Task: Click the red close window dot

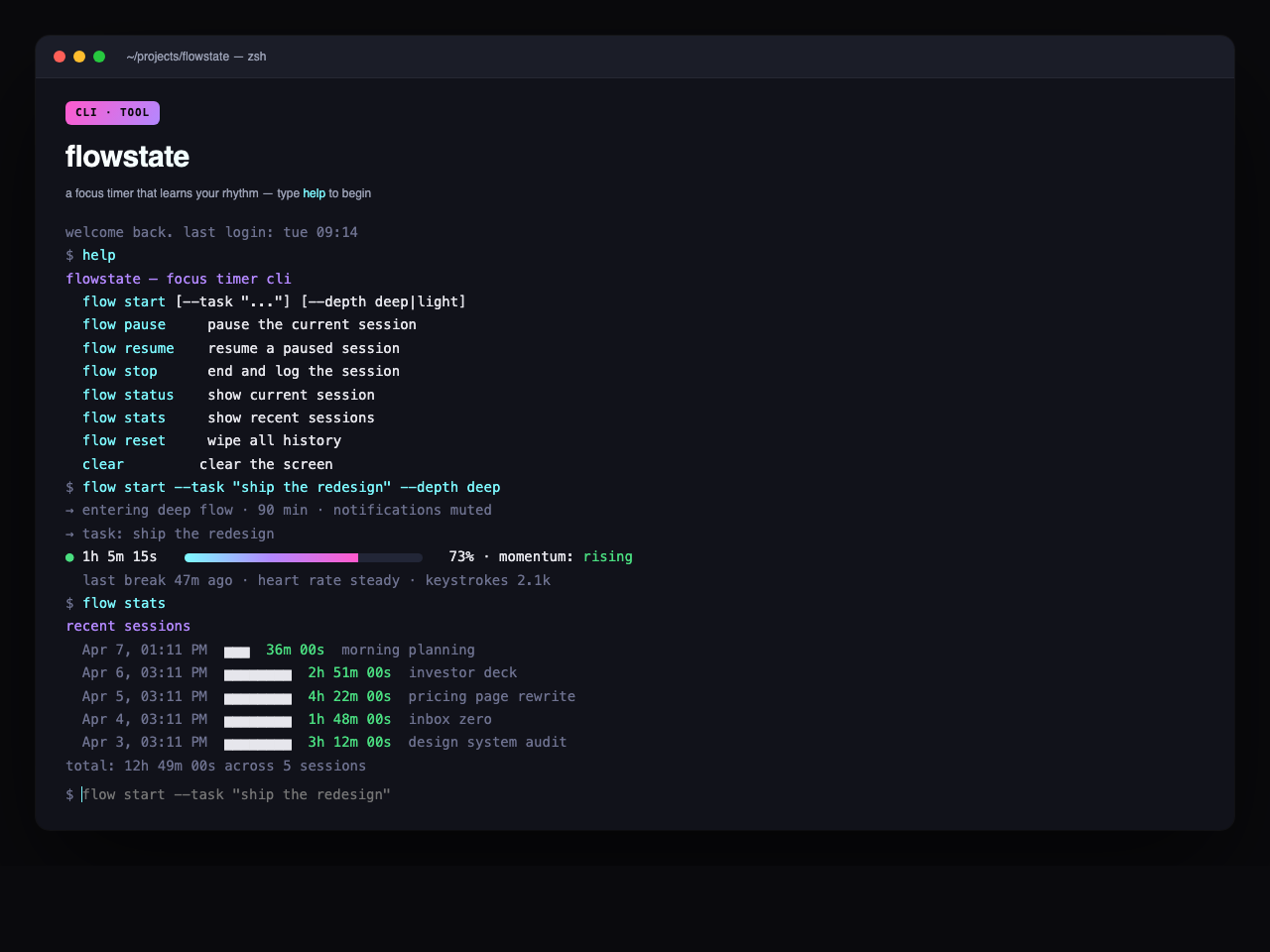Action: click(60, 57)
